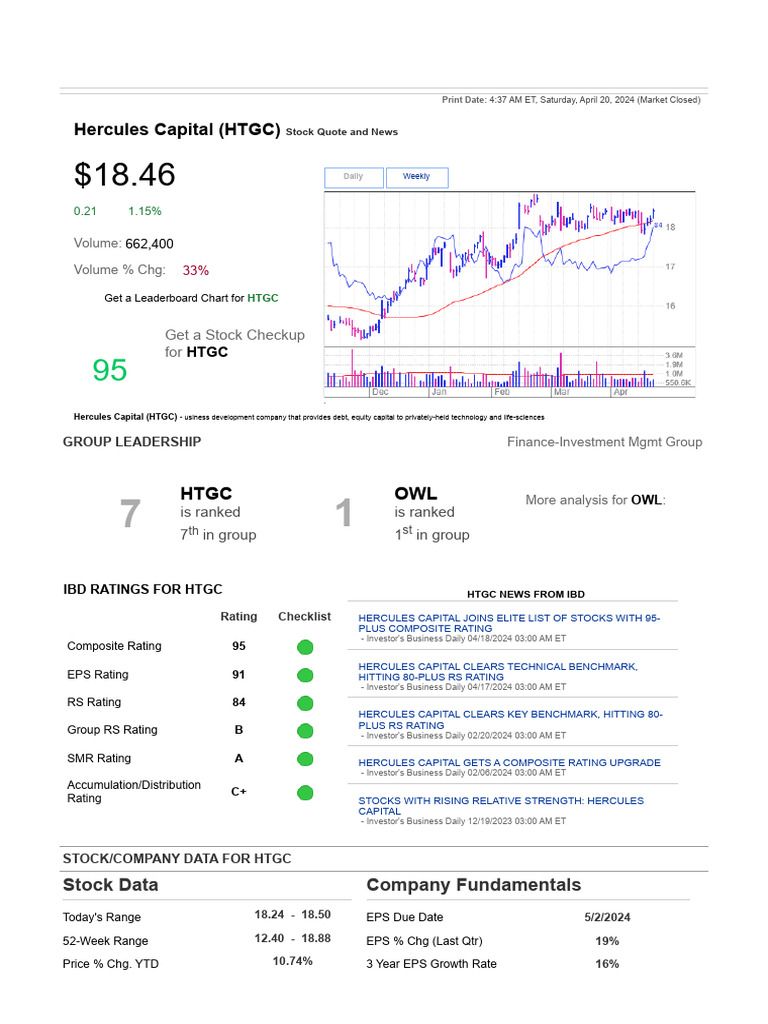Click the green RS Rating checklist dot
This screenshot has height=1024, width=768.
click(x=305, y=703)
